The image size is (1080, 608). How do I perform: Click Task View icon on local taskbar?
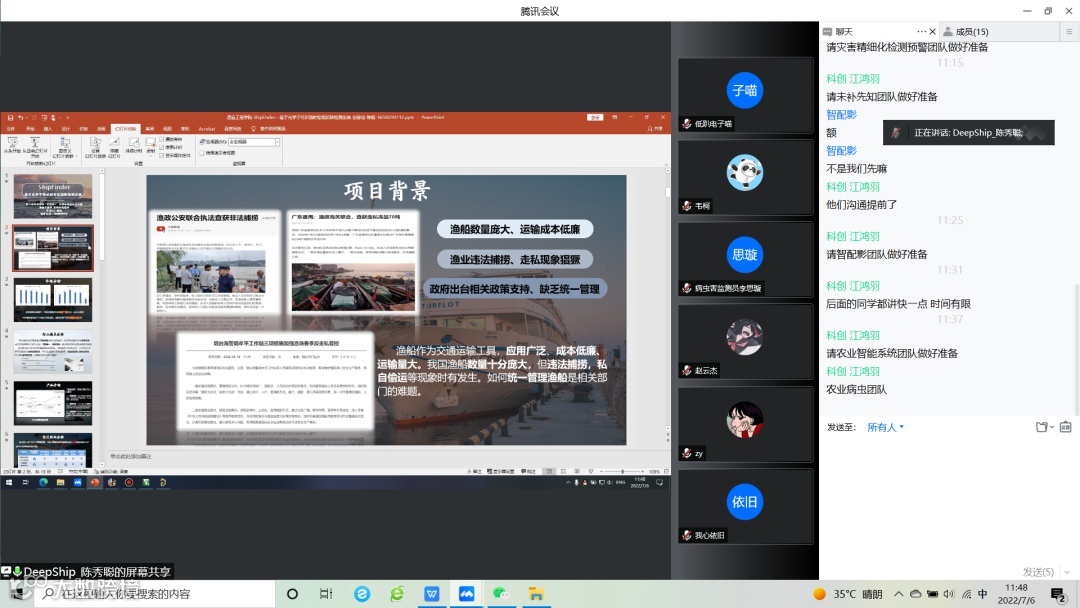[x=326, y=594]
